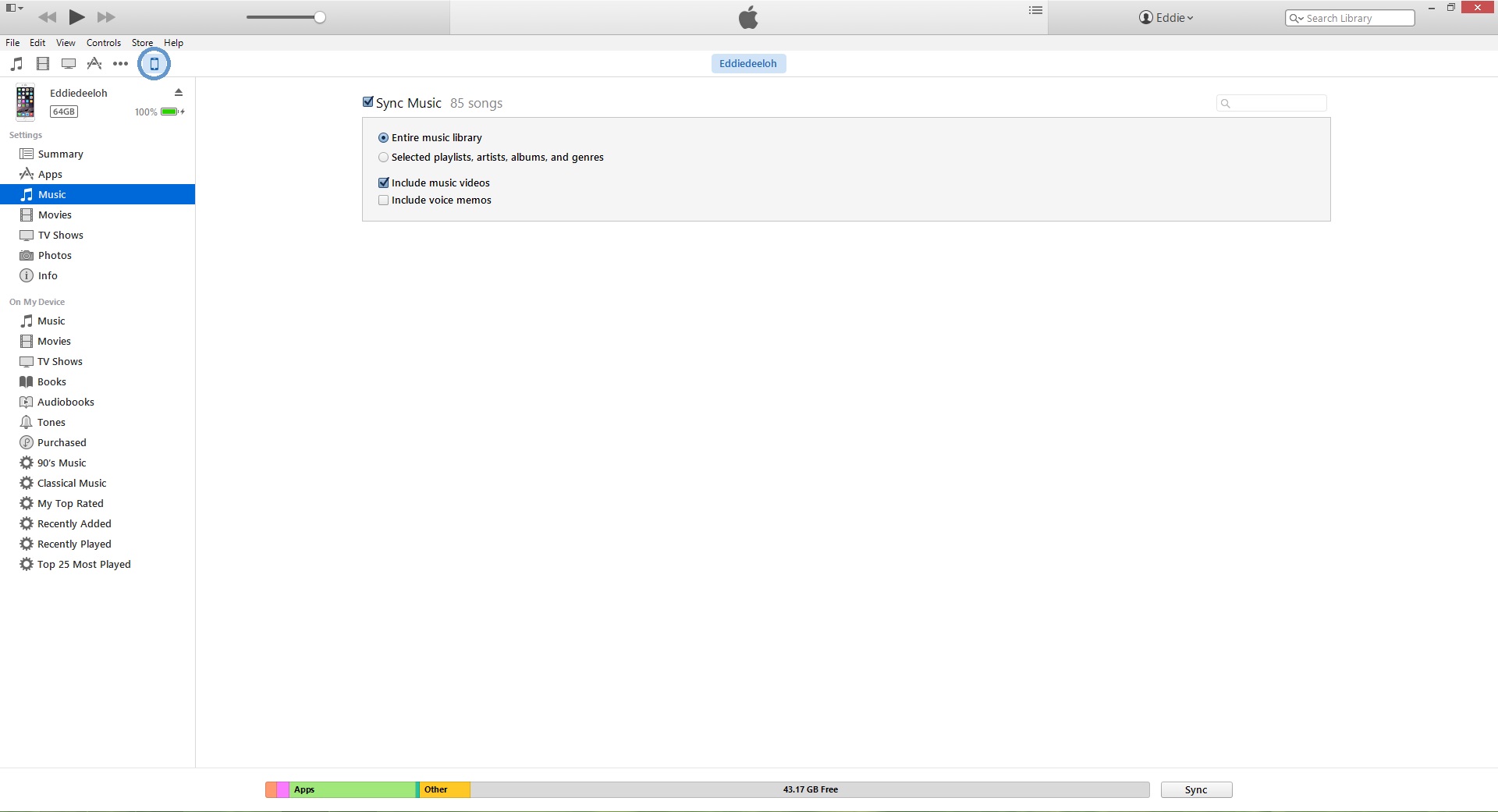Click the three-dot More libraries icon
1498x812 pixels.
point(120,64)
